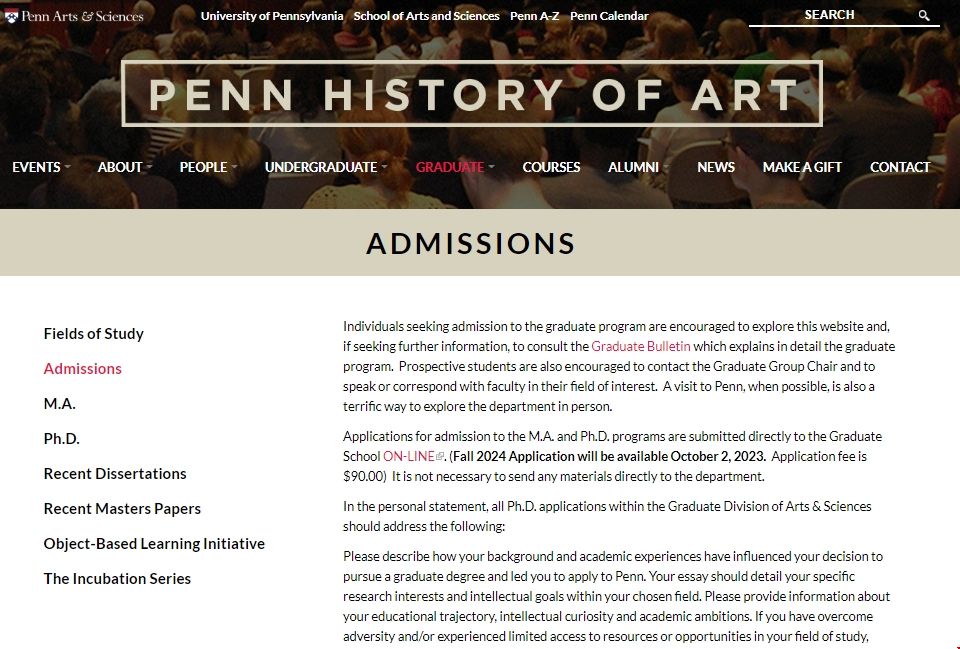Open the Courses menu item

click(551, 167)
